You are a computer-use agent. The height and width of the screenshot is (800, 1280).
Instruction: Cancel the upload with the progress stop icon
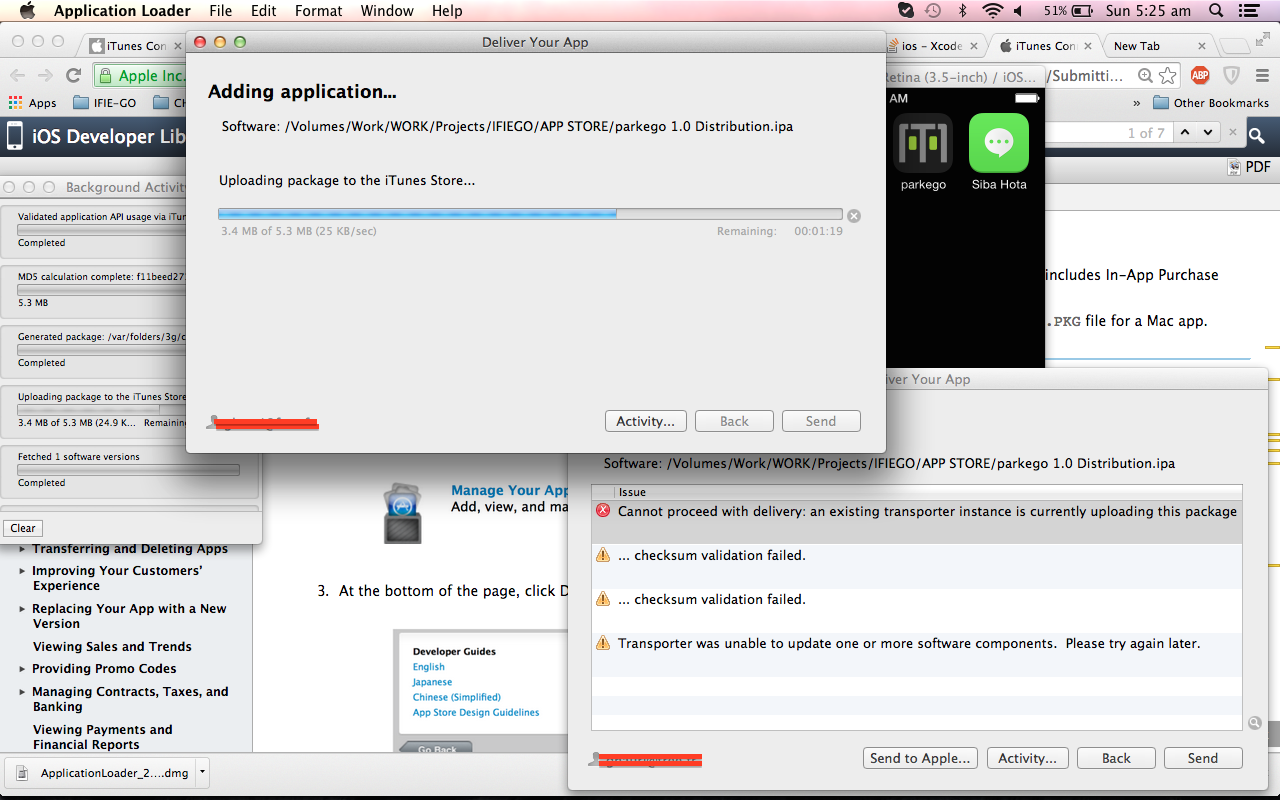click(x=854, y=216)
